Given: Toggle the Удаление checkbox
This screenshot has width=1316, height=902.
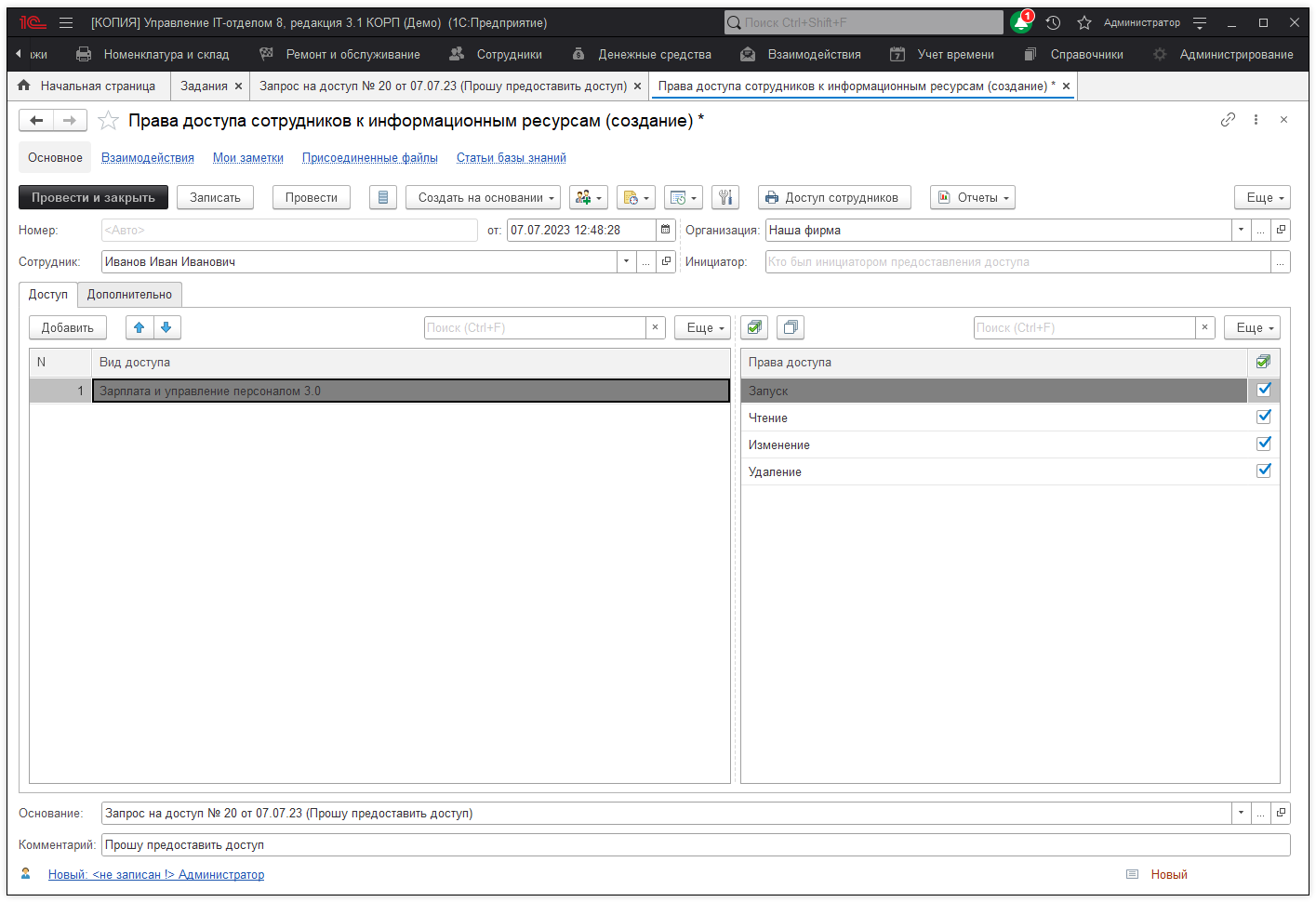Looking at the screenshot, I should (1264, 471).
